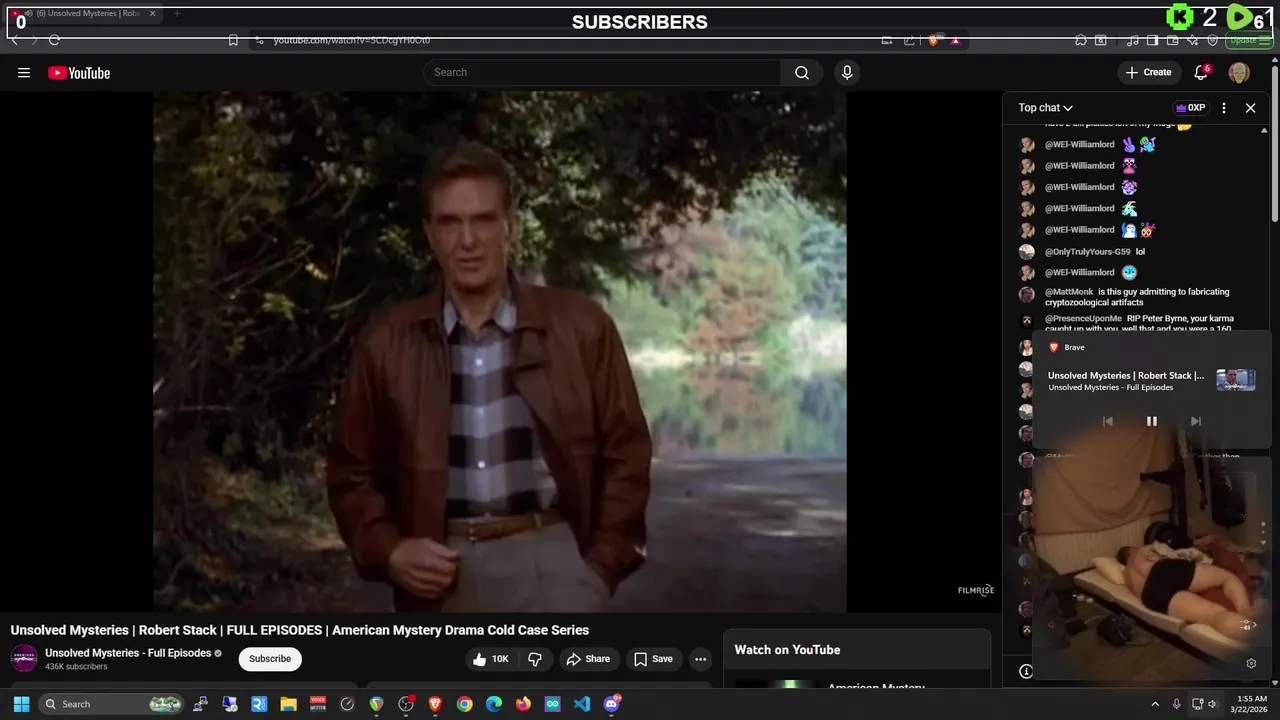Click the video player frame
This screenshot has width=1280, height=720.
500,352
